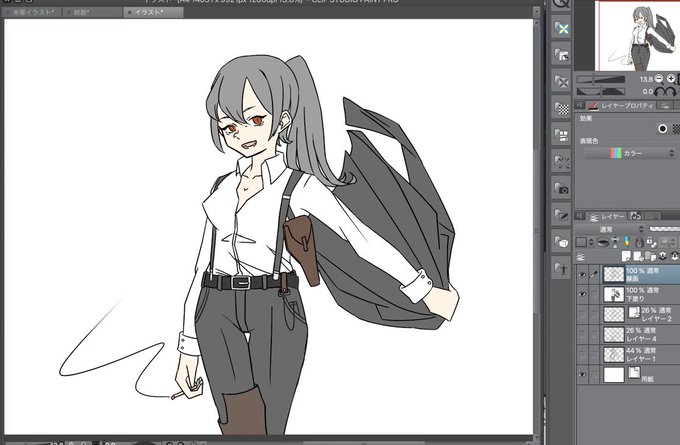The image size is (680, 445).
Task: Apply border effect circle icon in レイヤープロパティ
Action: 662,129
